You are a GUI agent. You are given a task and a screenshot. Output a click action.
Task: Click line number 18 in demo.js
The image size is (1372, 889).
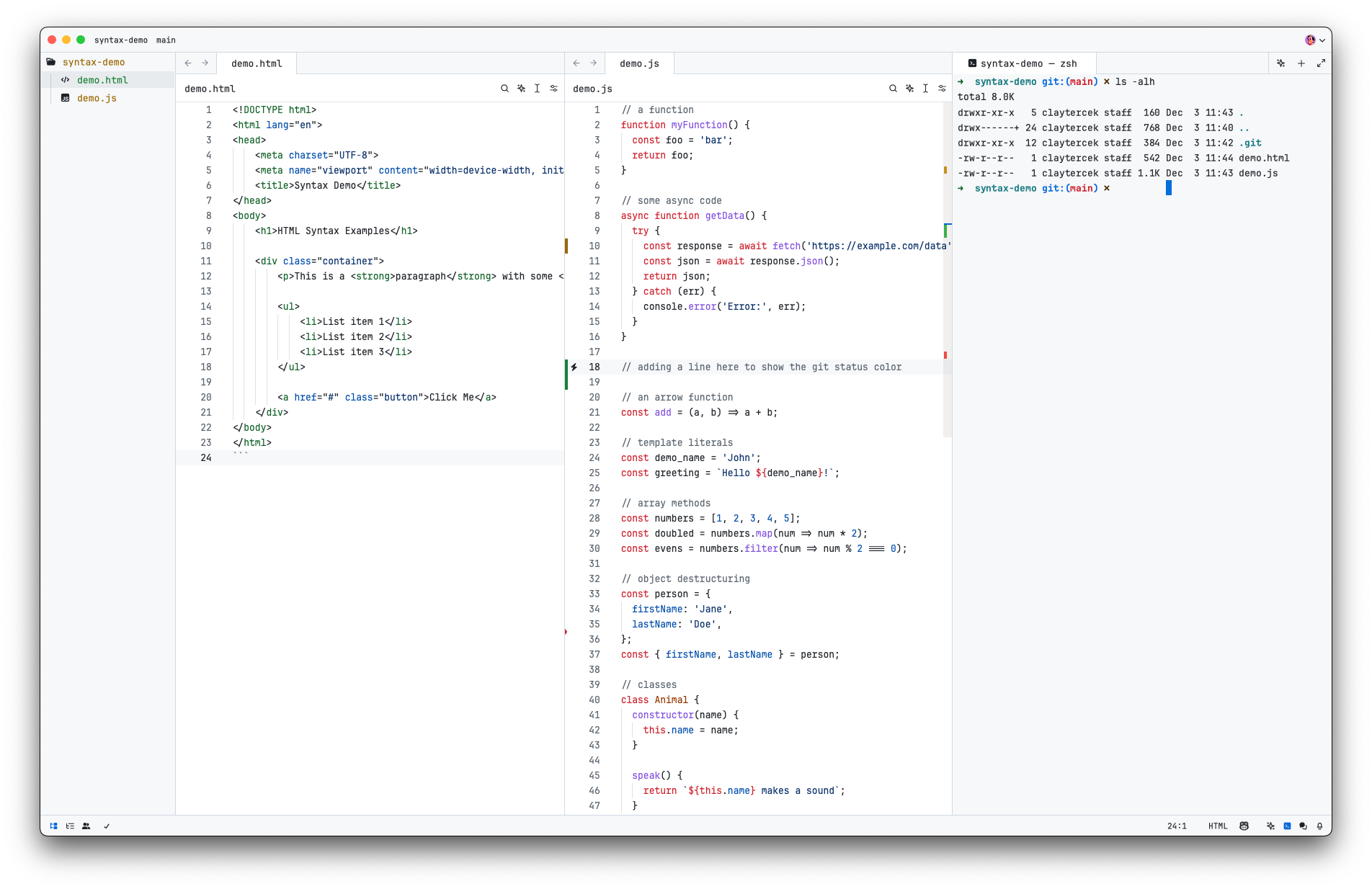(594, 367)
